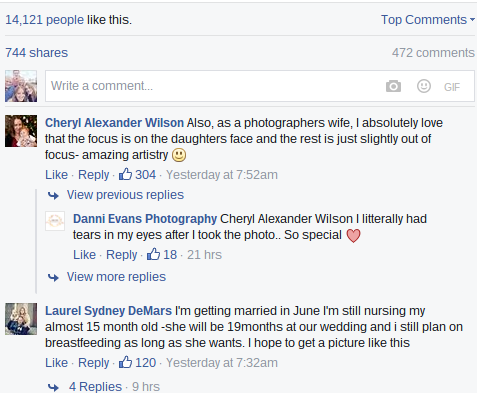Open Cheryl Alexander Wilson's profile picture
Image resolution: width=477 pixels, height=393 pixels.
[21, 131]
